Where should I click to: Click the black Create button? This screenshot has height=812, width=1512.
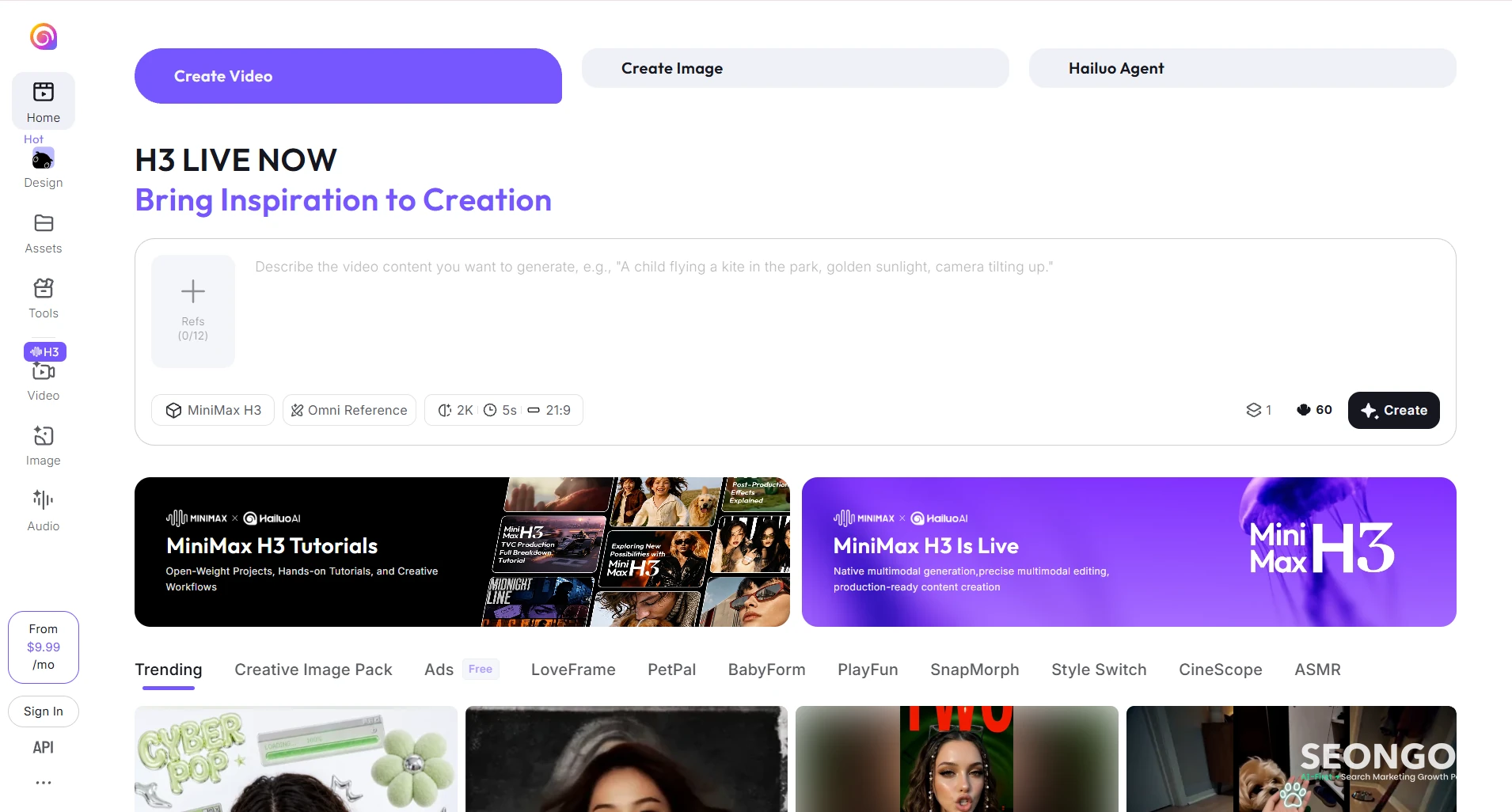1394,410
